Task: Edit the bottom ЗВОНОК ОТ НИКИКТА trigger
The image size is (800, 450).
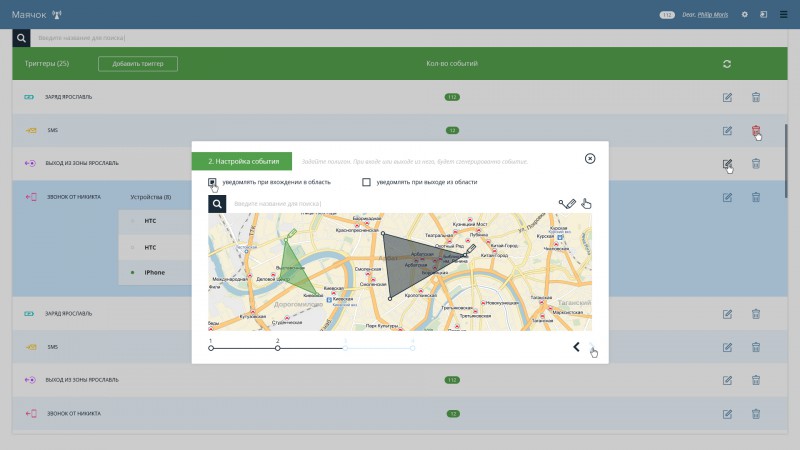Action: point(728,414)
